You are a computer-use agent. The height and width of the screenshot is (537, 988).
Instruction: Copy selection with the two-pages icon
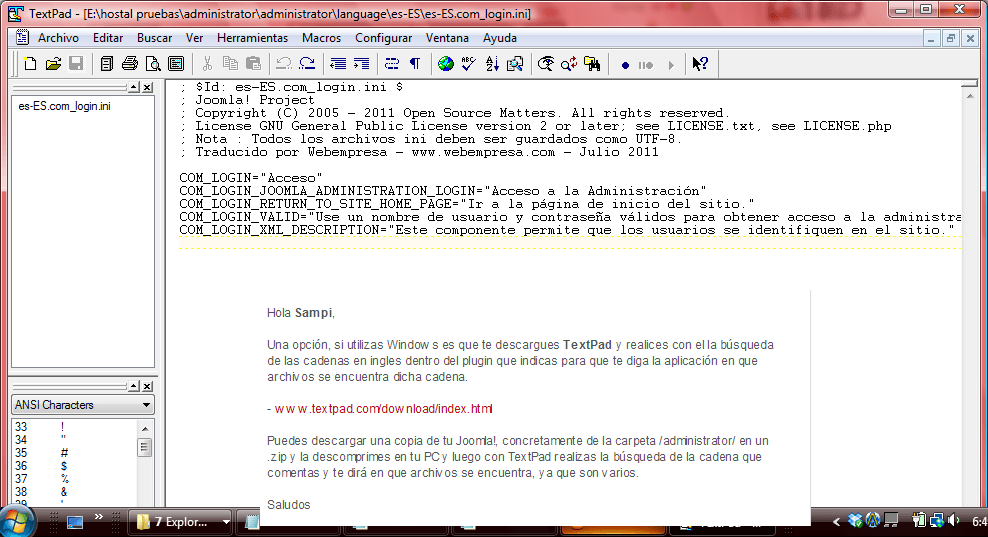(231, 64)
